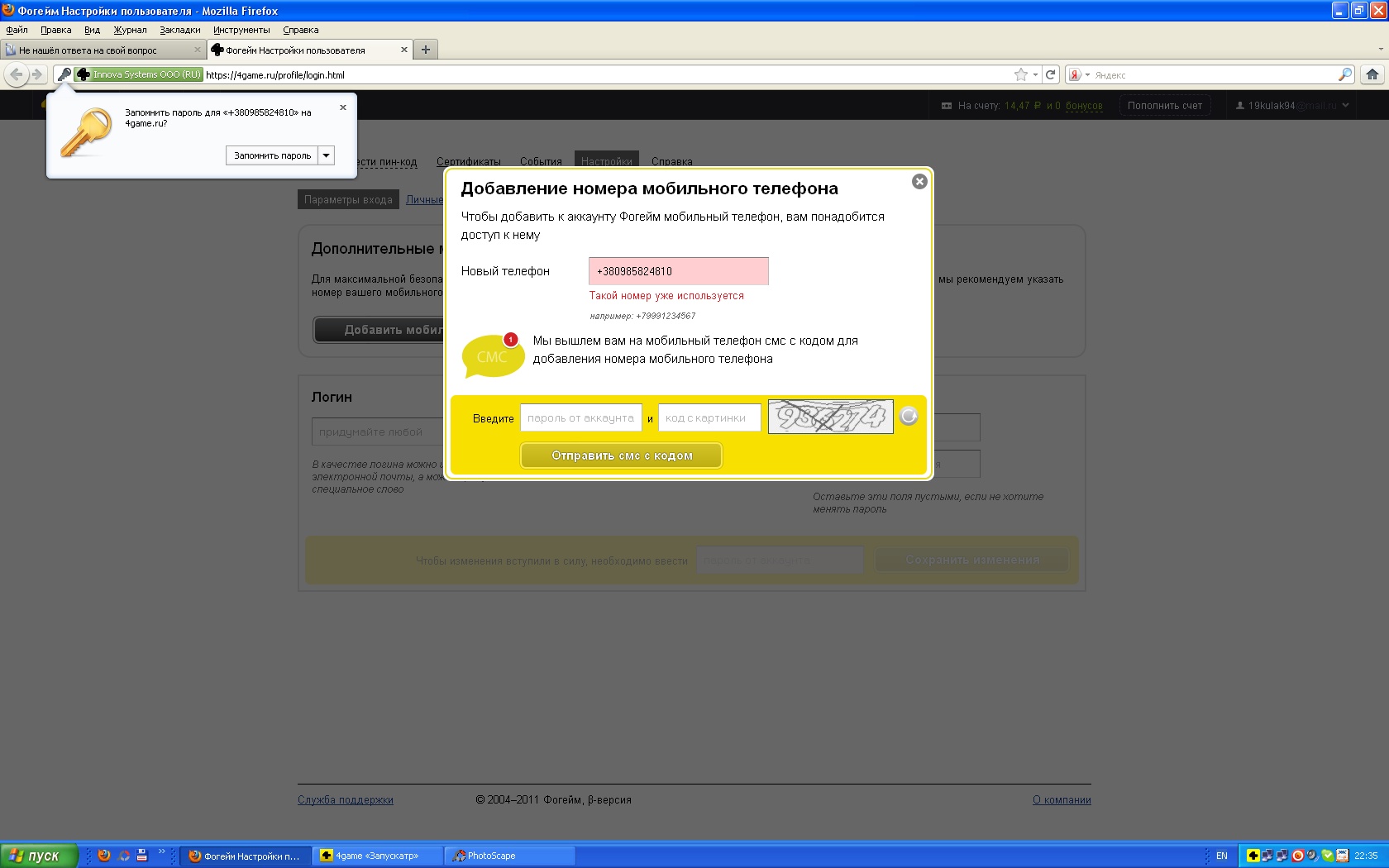1389x868 pixels.
Task: Click the Yandex search magnifier icon
Action: pos(1345,74)
